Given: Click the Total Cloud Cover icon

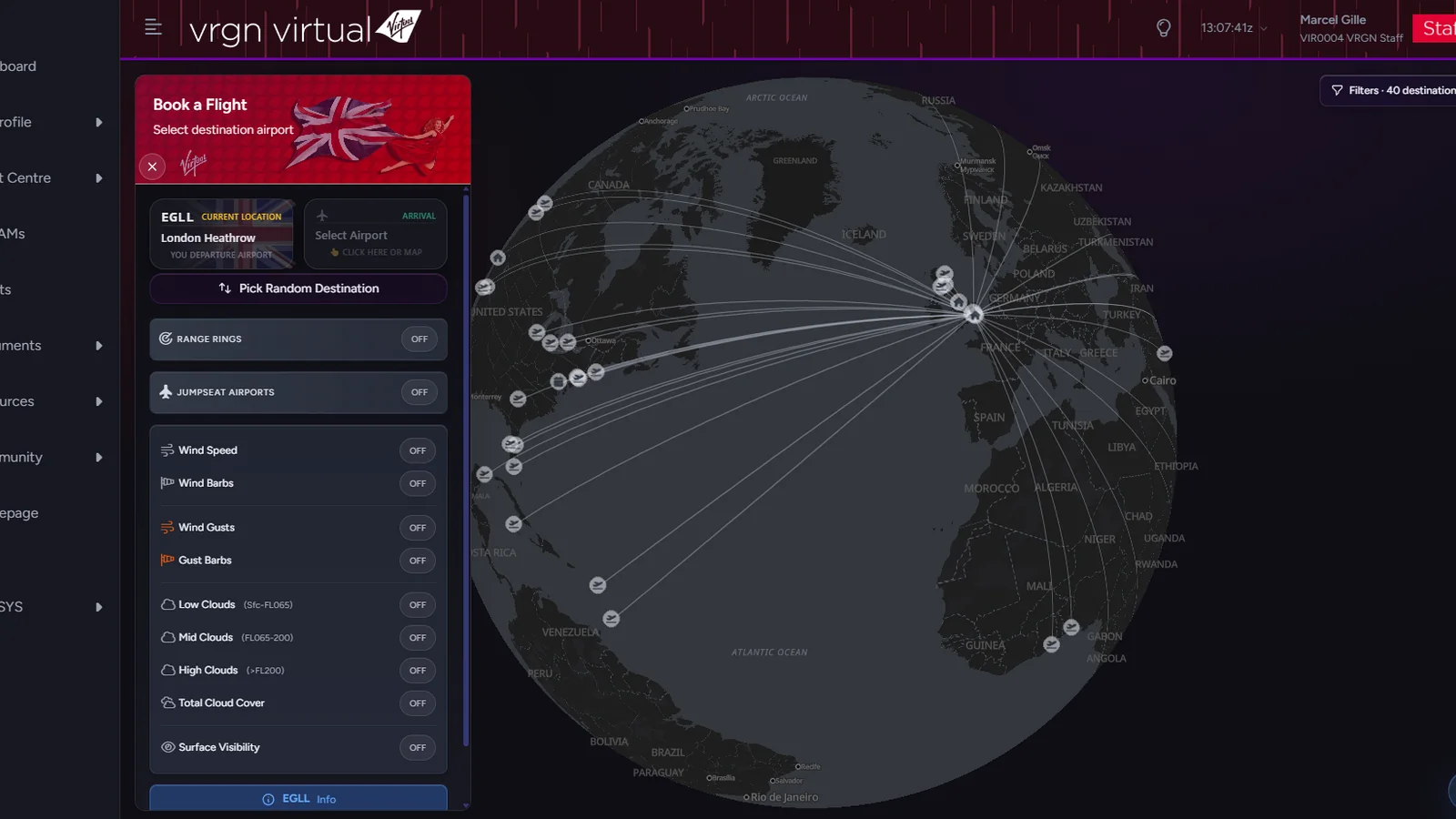Looking at the screenshot, I should tap(167, 703).
